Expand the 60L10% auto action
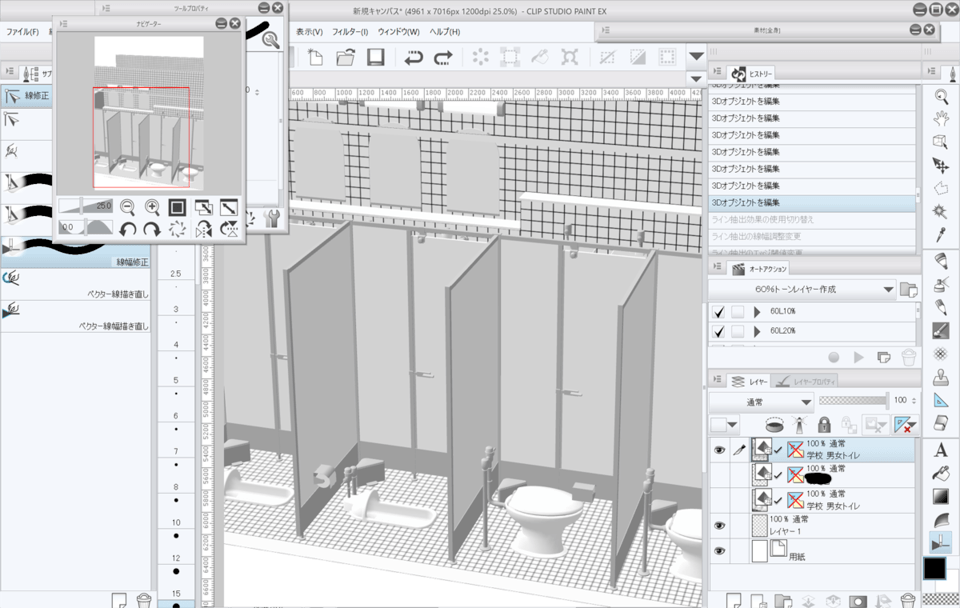The height and width of the screenshot is (608, 960). [x=757, y=311]
